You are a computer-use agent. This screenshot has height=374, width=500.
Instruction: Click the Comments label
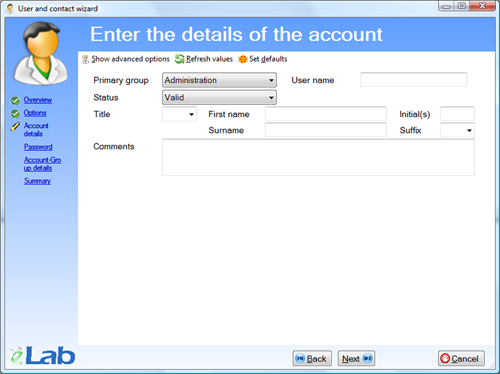click(x=114, y=146)
